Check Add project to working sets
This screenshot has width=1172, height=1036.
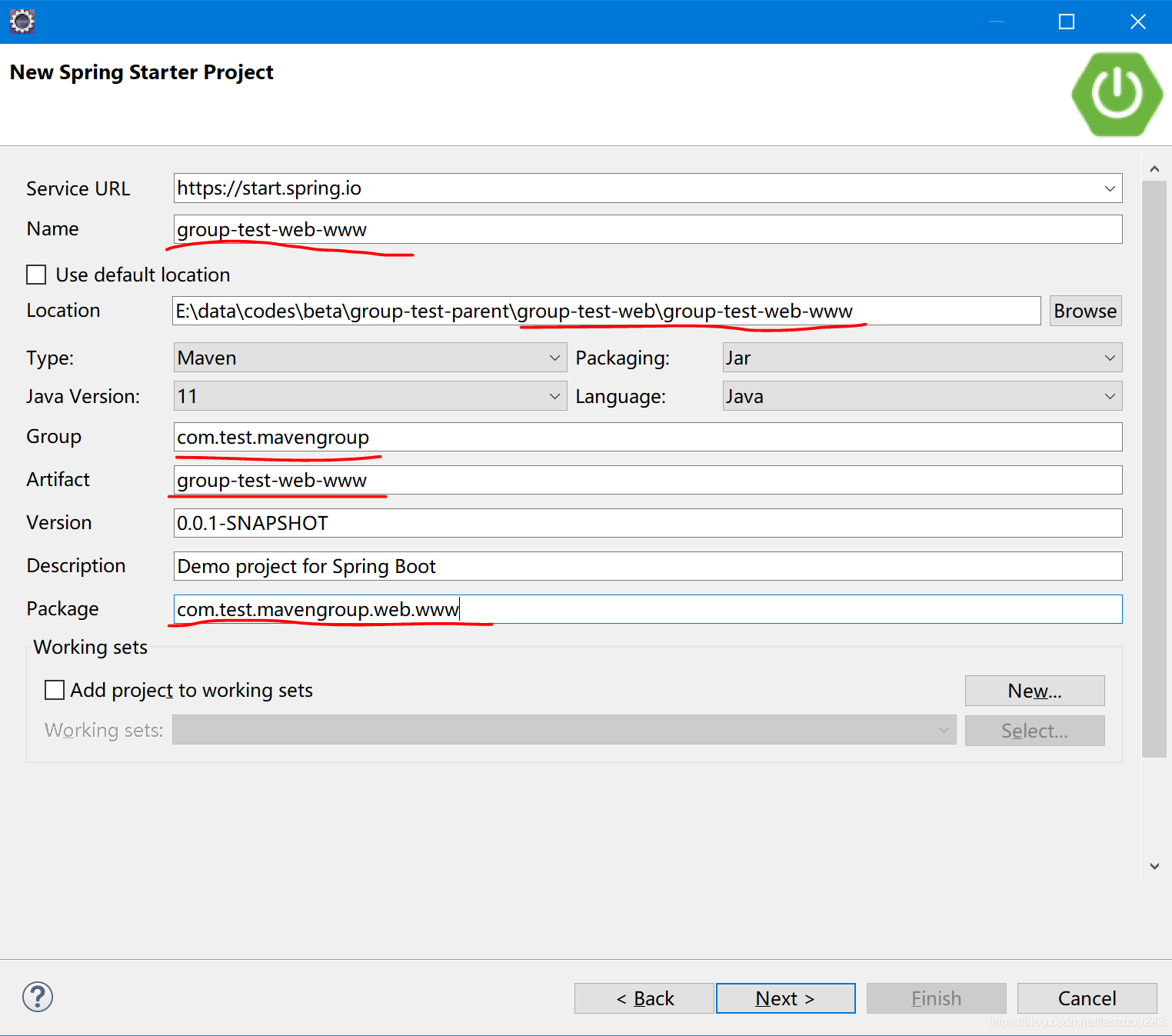[55, 690]
